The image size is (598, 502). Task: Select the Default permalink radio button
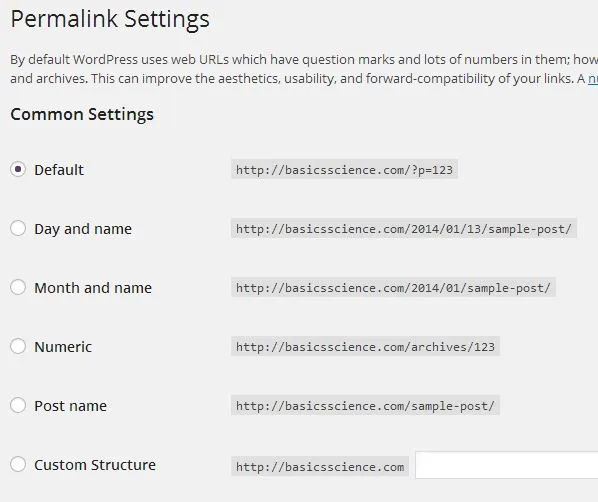(x=18, y=169)
